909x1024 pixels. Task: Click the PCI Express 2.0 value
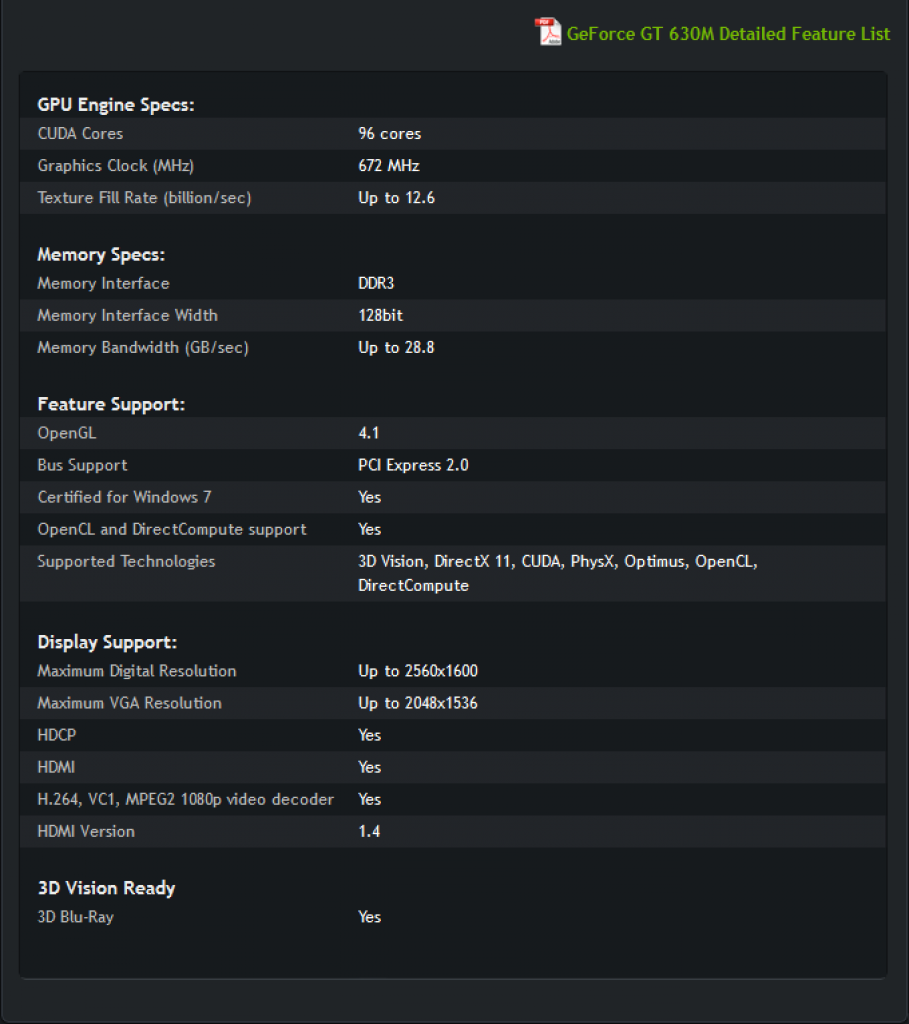click(413, 465)
